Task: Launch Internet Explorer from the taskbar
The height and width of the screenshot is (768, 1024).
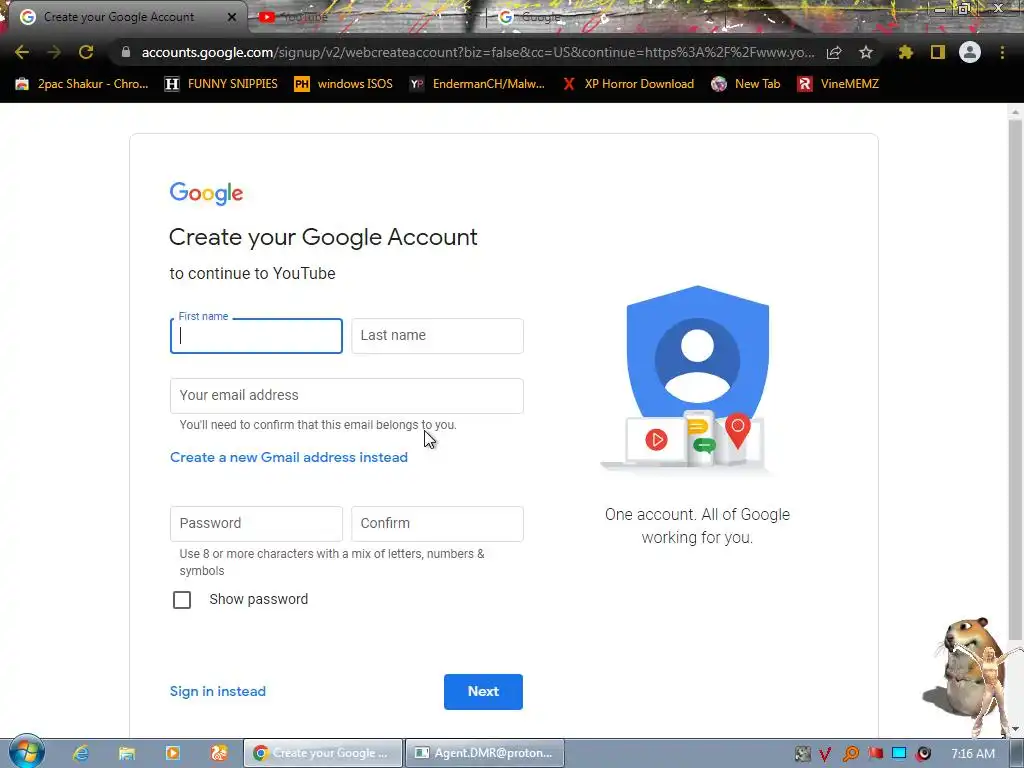Action: 81,753
